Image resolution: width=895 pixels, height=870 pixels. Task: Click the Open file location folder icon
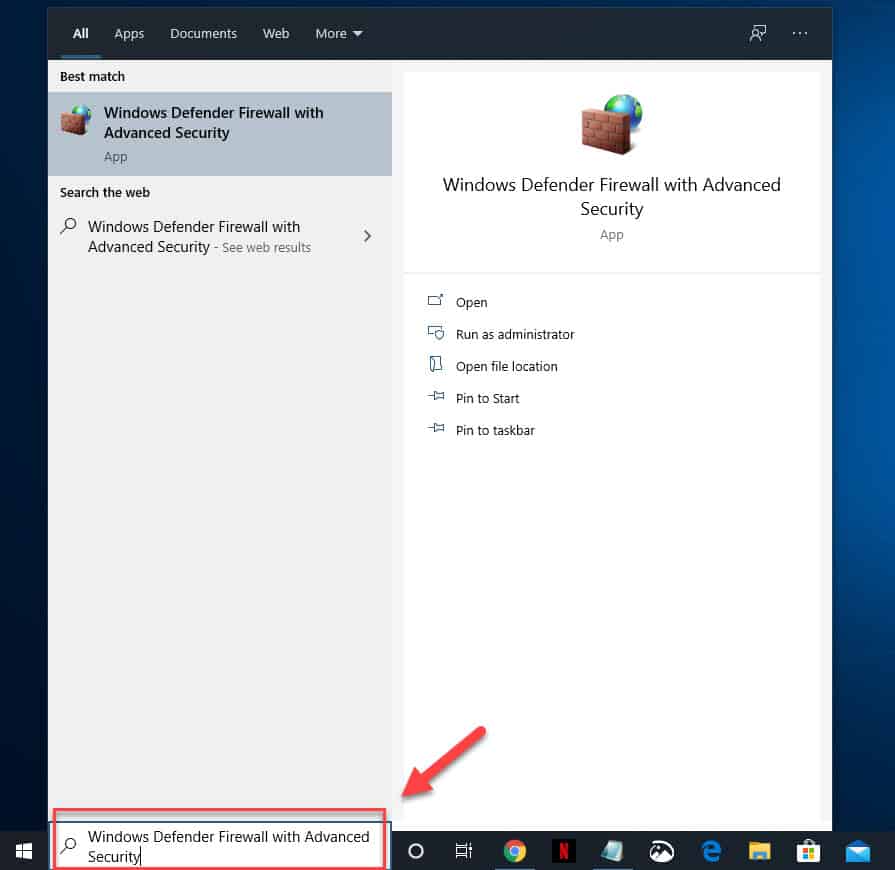tap(436, 364)
